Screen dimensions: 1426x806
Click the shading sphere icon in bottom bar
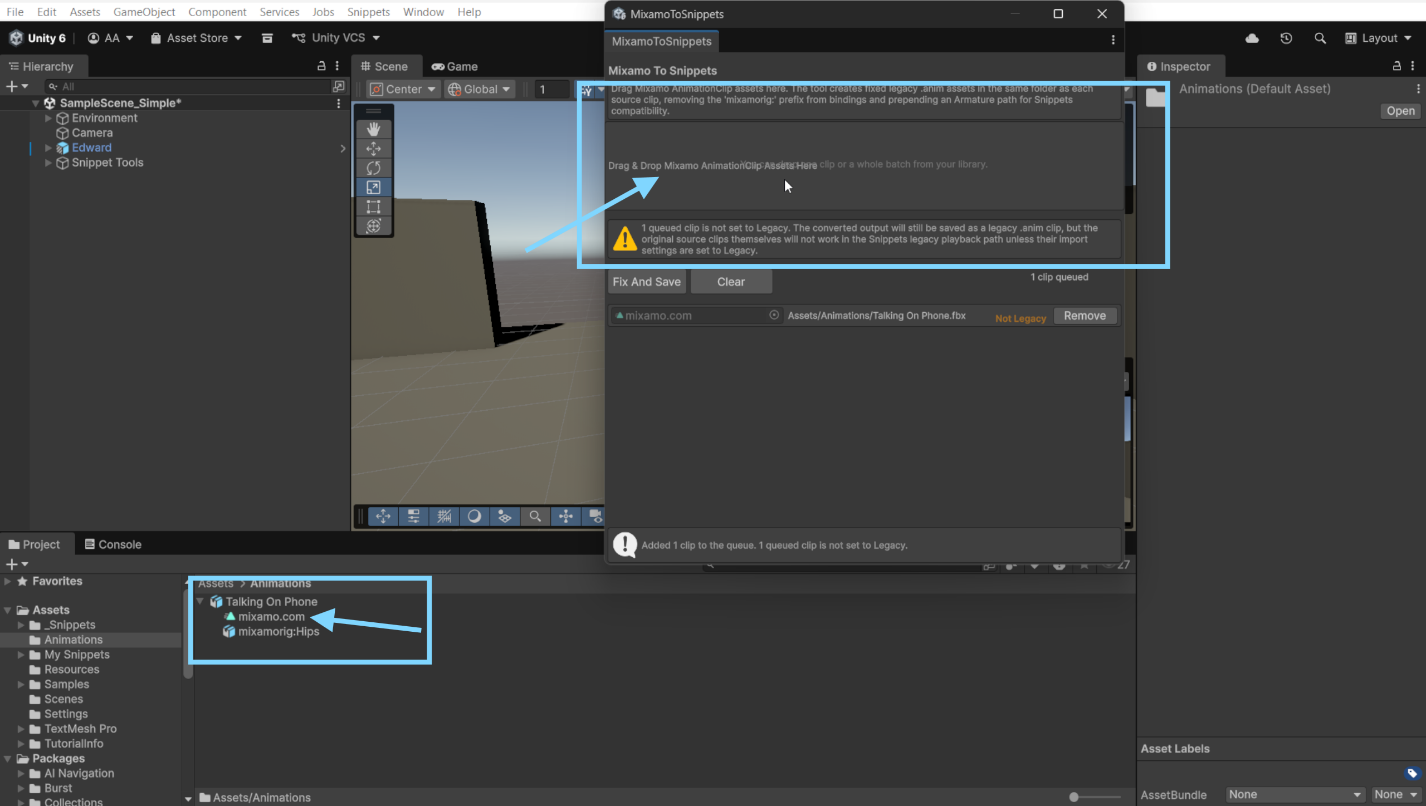click(x=474, y=516)
